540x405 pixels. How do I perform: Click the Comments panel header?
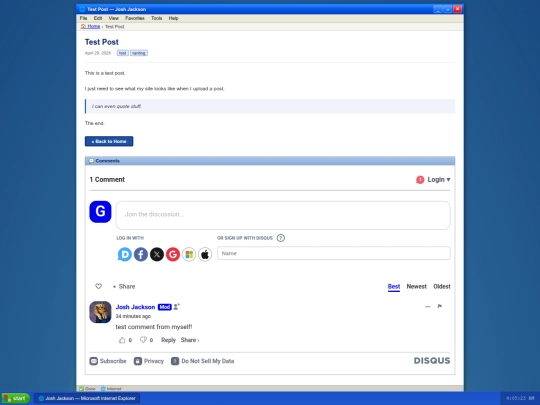point(270,161)
